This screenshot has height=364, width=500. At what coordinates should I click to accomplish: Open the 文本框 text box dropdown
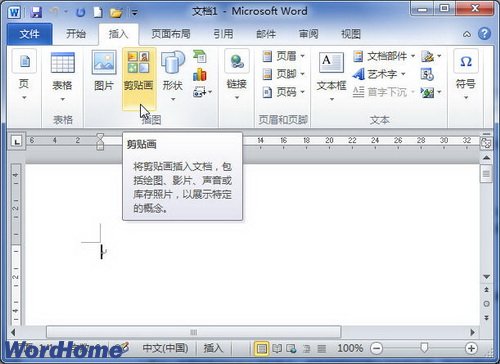(331, 77)
